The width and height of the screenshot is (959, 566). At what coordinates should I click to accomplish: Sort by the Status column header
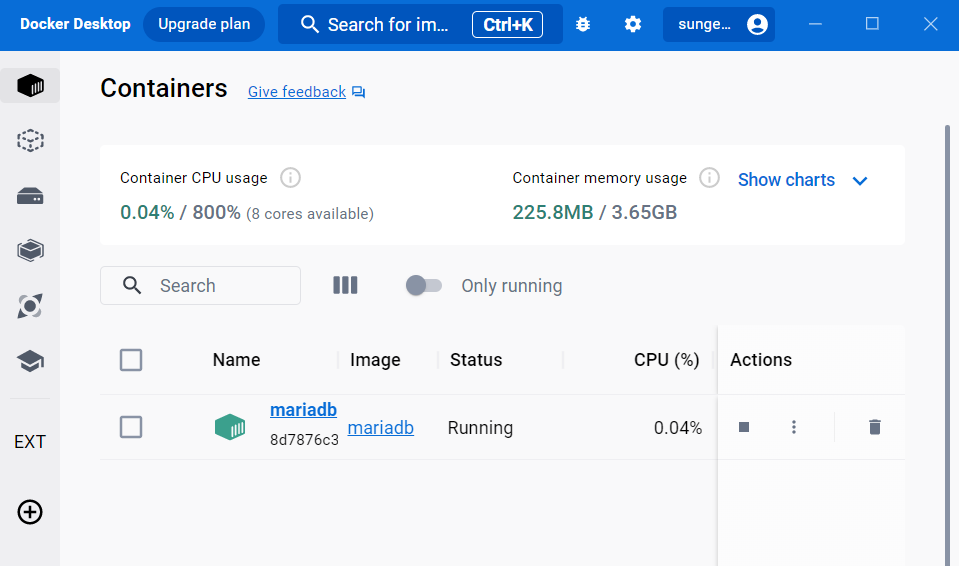[476, 360]
